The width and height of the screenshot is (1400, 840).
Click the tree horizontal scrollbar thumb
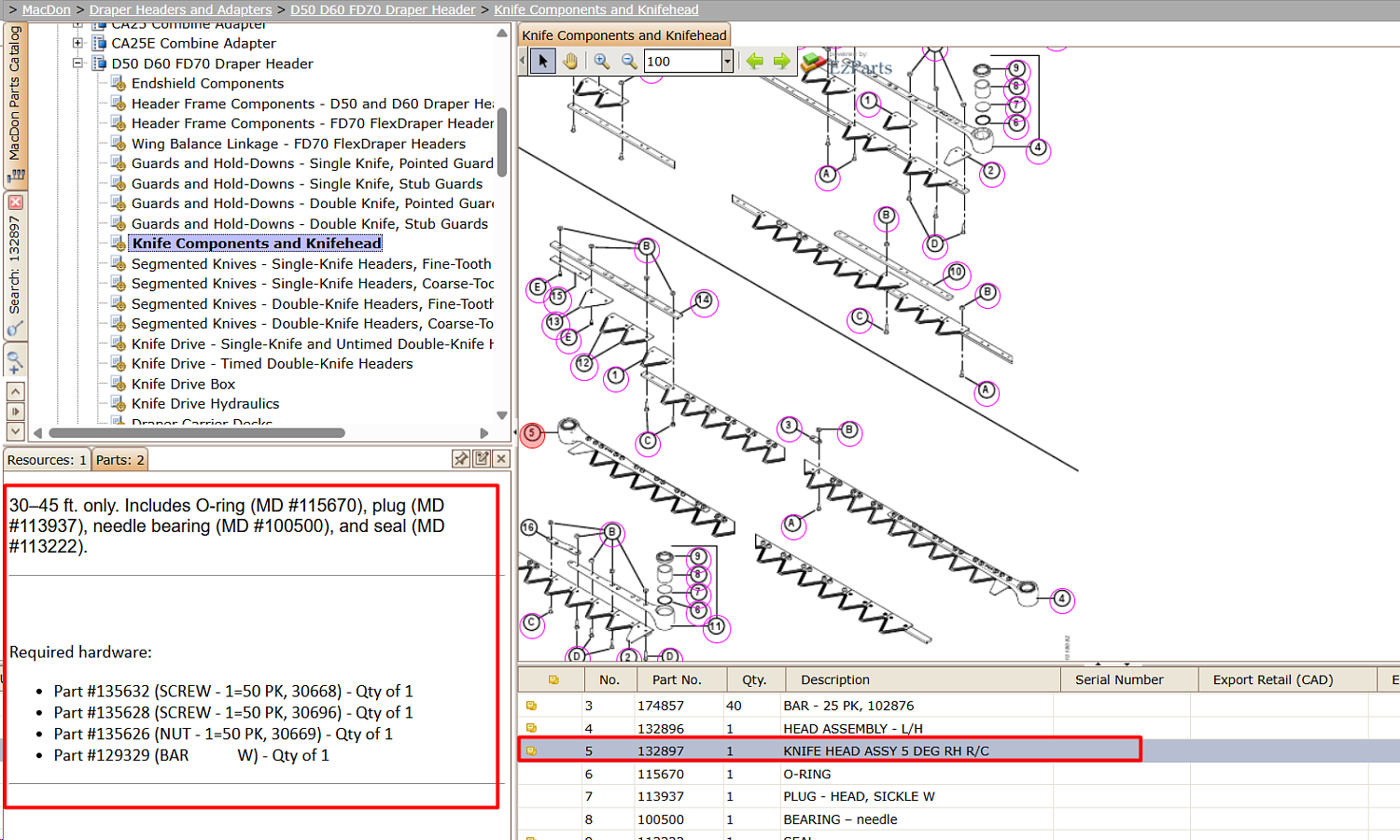[197, 433]
